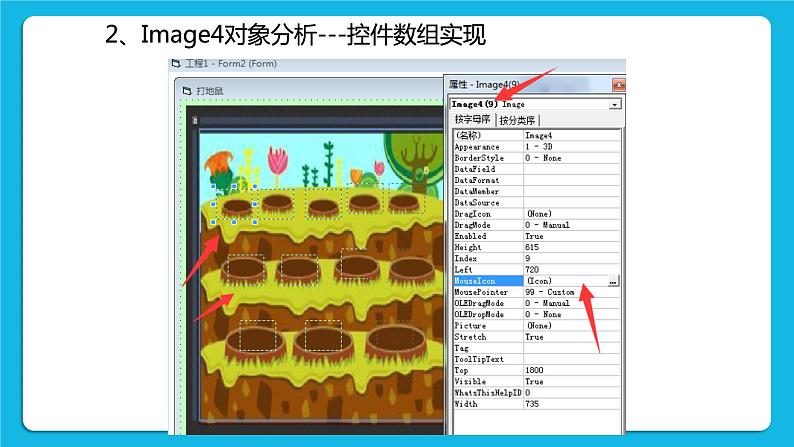The height and width of the screenshot is (447, 794).
Task: Select the (名称) property row
Action: (537, 135)
